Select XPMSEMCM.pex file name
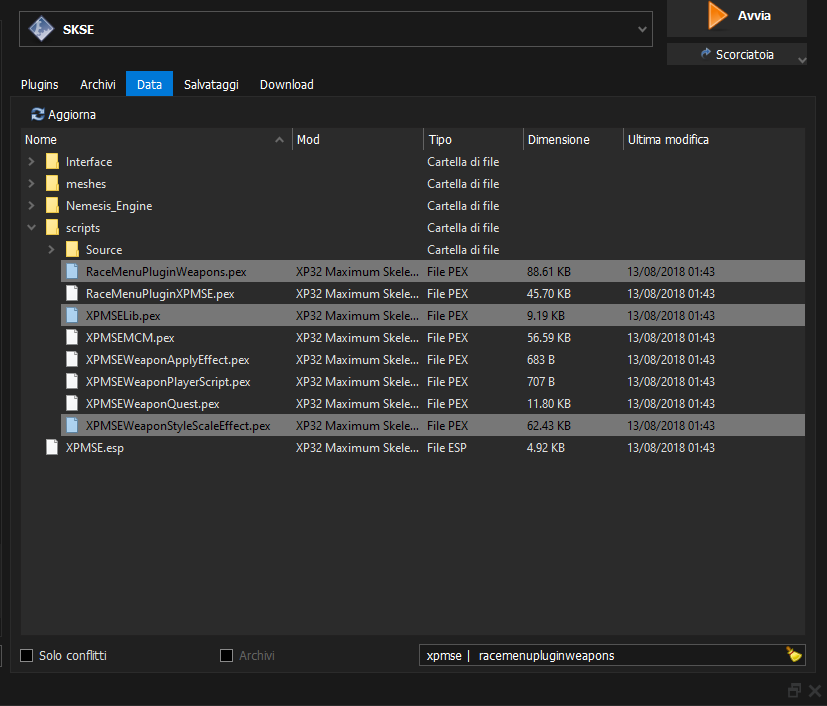This screenshot has height=706, width=827. click(x=130, y=337)
